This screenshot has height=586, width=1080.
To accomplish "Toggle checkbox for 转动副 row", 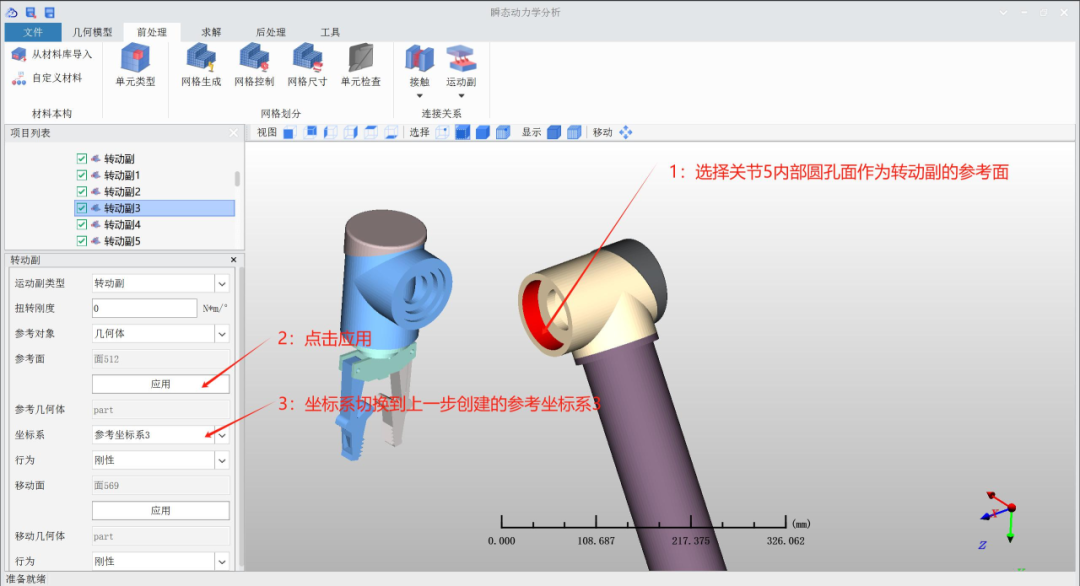I will click(x=82, y=158).
